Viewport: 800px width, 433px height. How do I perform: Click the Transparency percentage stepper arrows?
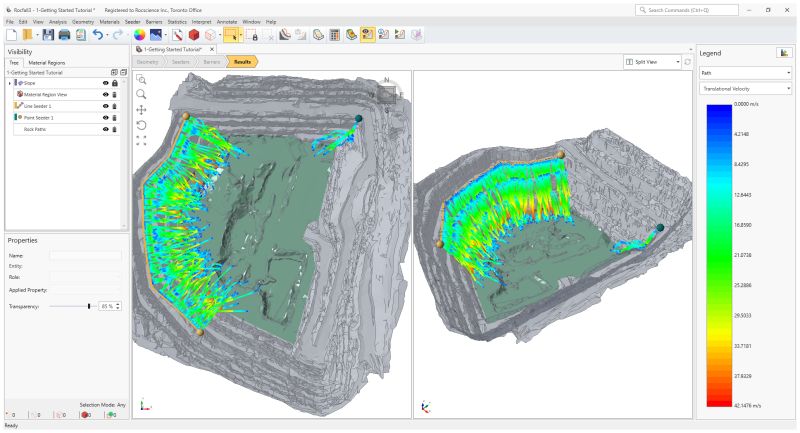[118, 306]
